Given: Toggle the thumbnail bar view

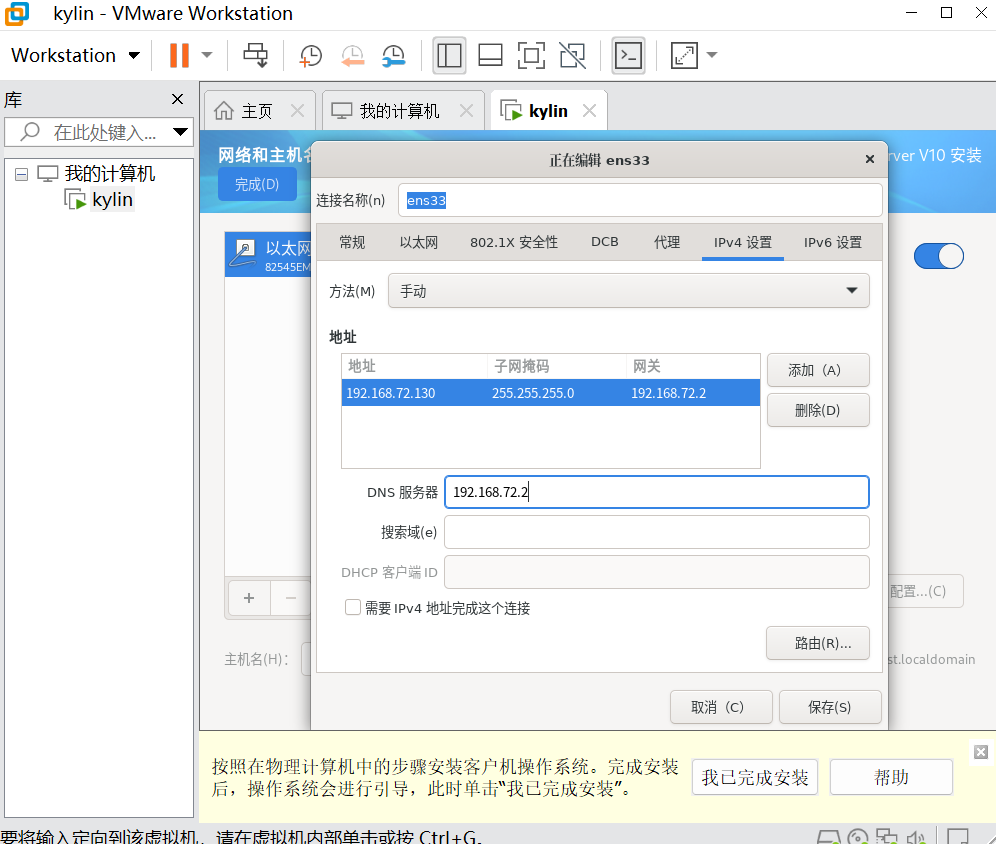Looking at the screenshot, I should click(x=490, y=55).
